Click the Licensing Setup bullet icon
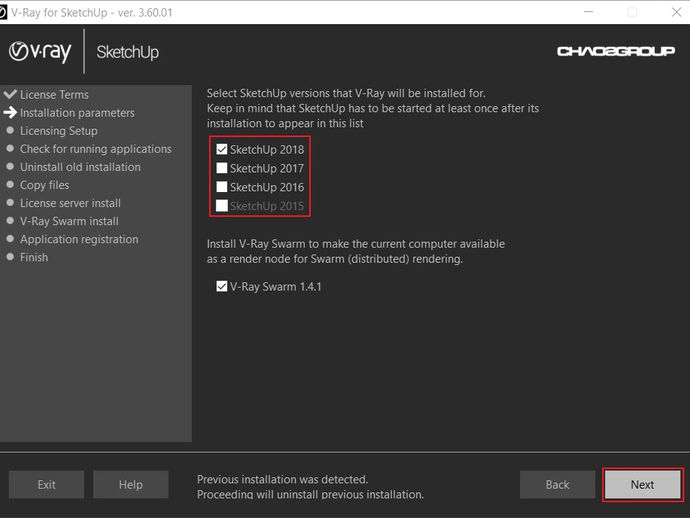The height and width of the screenshot is (518, 690). pos(10,130)
